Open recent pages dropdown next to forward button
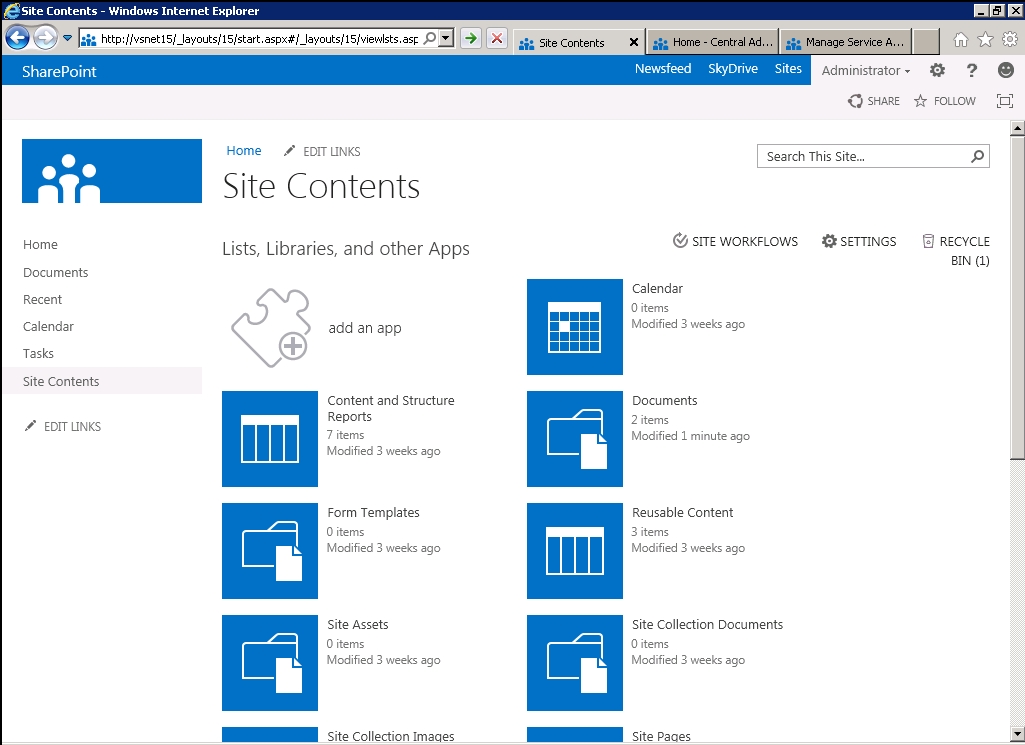The height and width of the screenshot is (745, 1025). (67, 38)
